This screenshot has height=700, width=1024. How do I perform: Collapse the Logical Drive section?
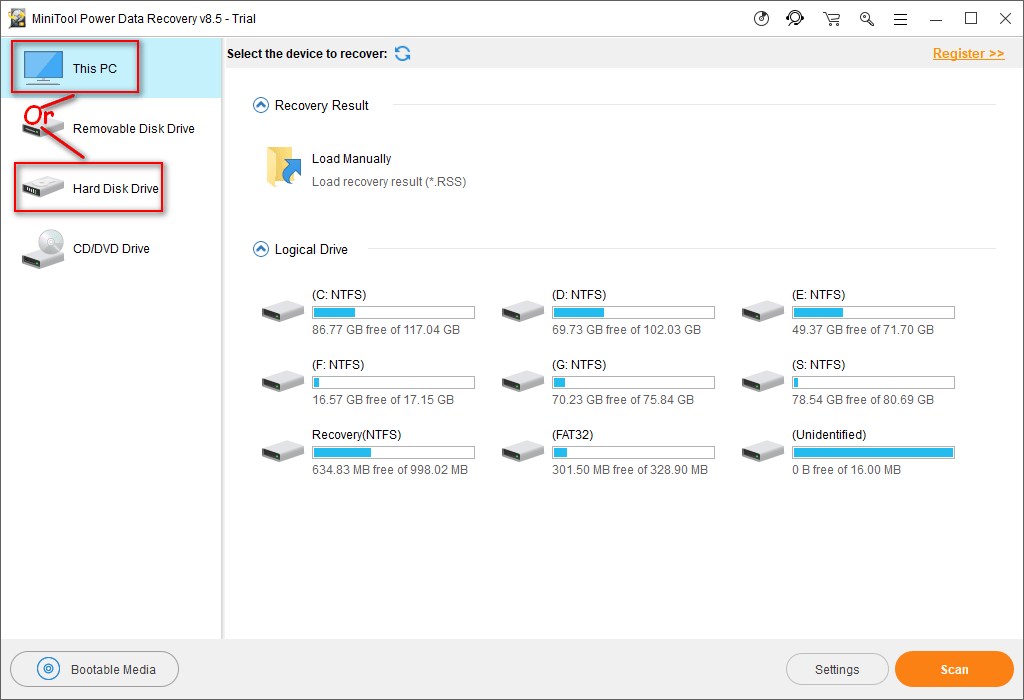tap(261, 249)
